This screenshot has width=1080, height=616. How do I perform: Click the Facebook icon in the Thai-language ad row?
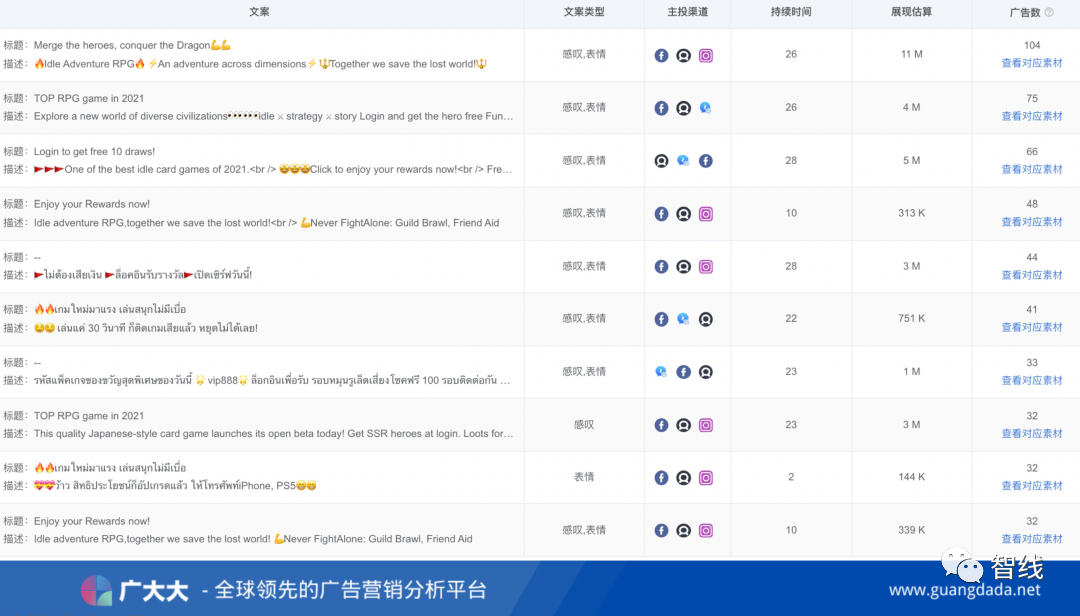[x=661, y=266]
